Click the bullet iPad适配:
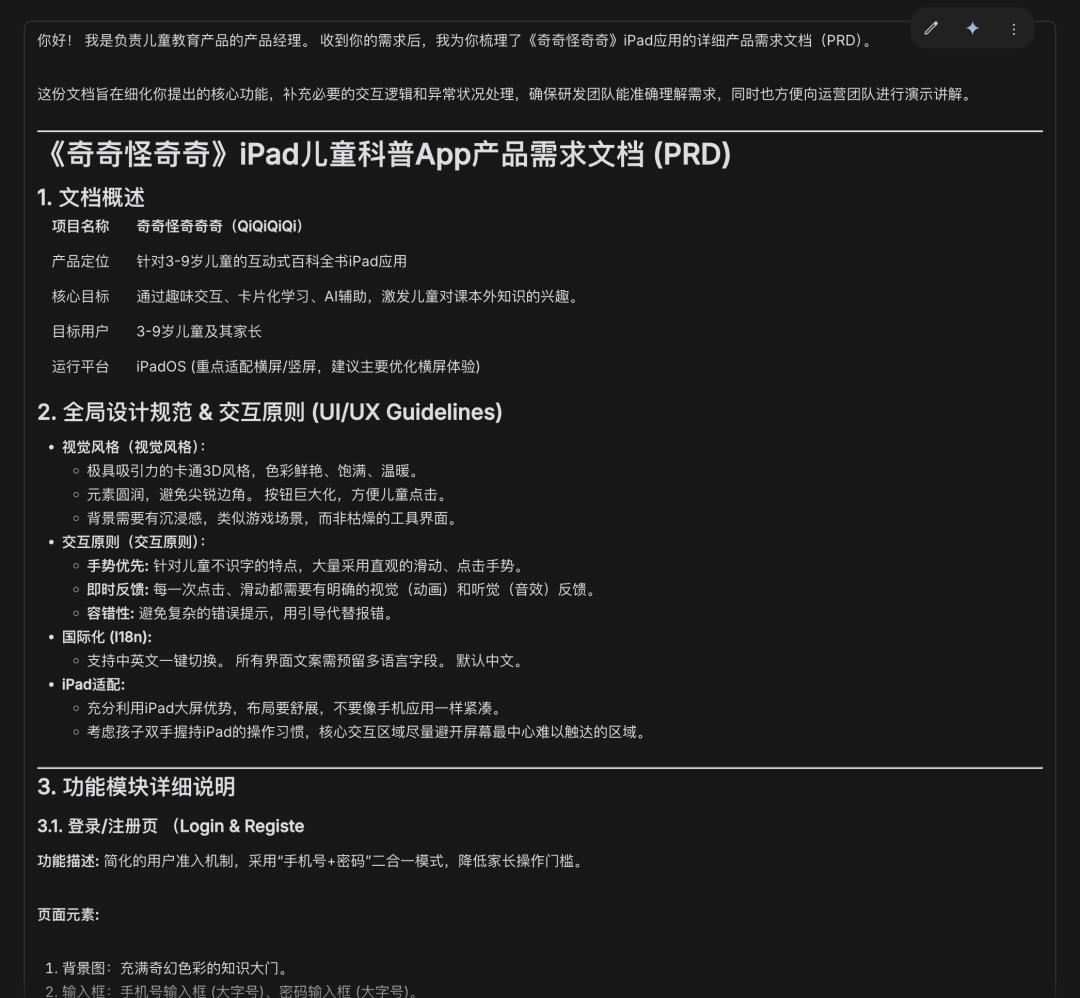Image resolution: width=1080 pixels, height=998 pixels. (94, 685)
